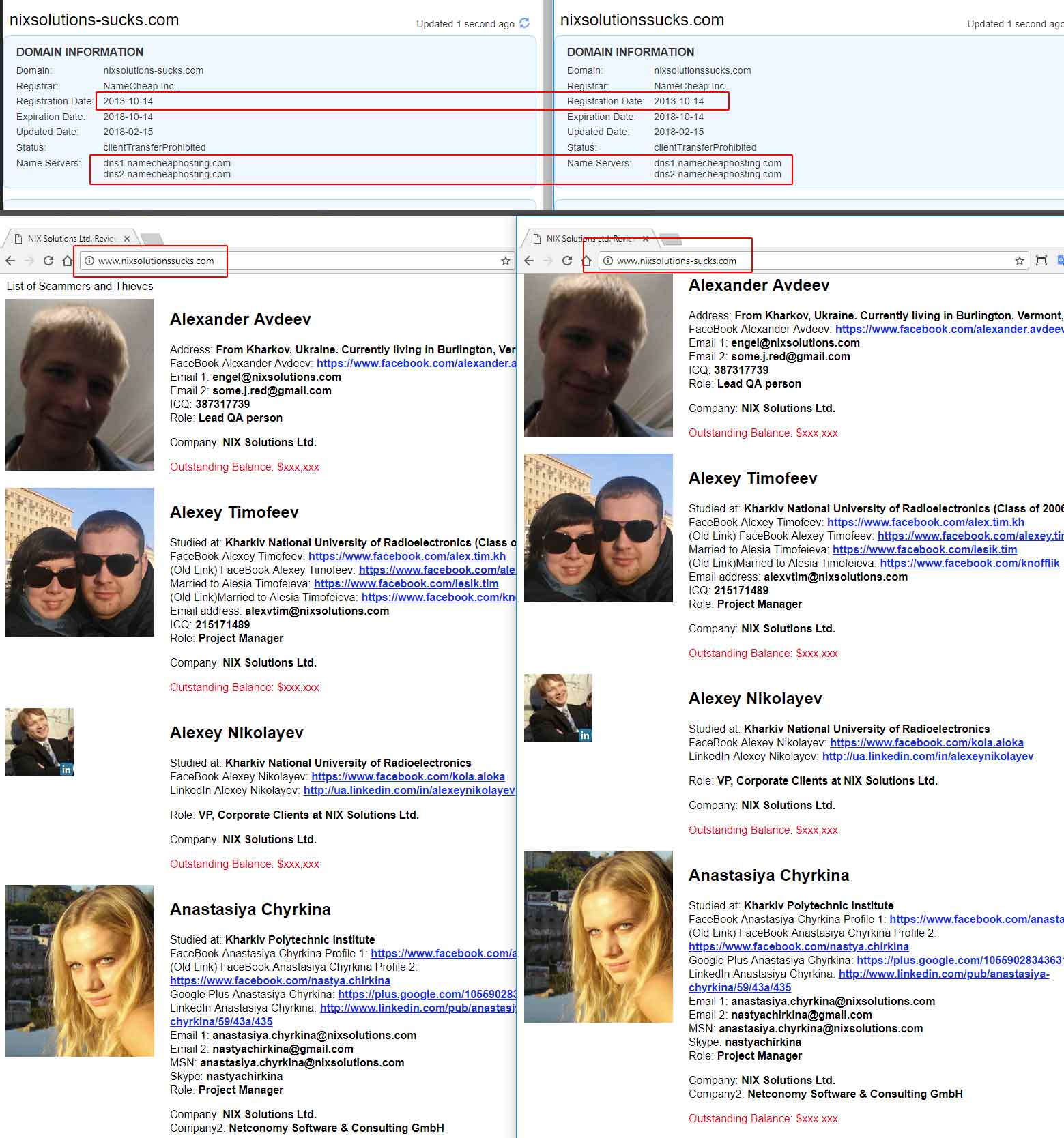Select the left browser NIX Solutions Ltd. Review tab
1064x1138 pixels.
point(72,239)
